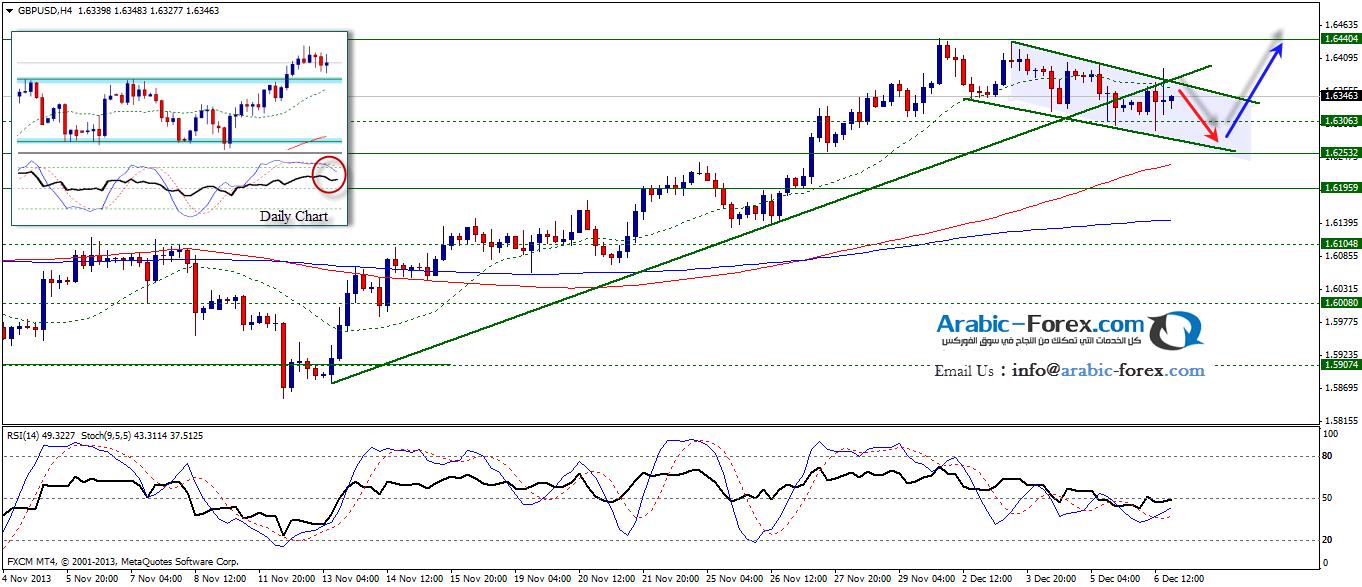
Task: Select the current price label 1.63463
Action: (1339, 95)
